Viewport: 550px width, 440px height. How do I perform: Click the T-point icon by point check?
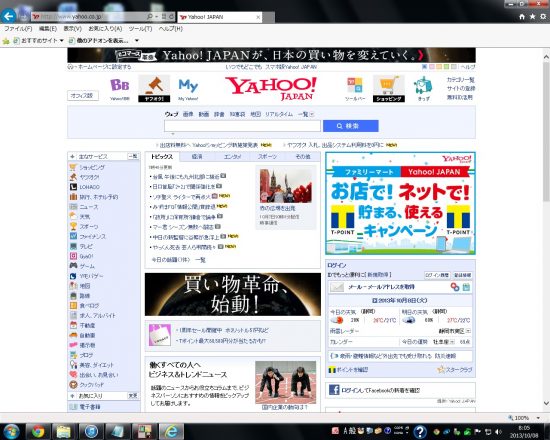click(332, 370)
